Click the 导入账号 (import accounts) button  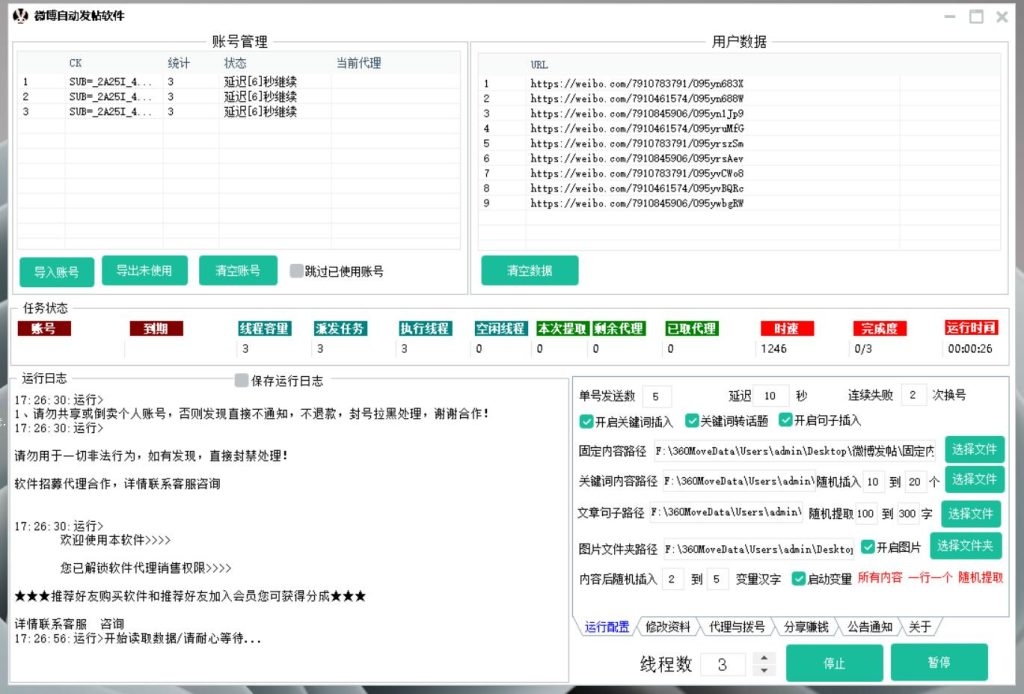56,270
